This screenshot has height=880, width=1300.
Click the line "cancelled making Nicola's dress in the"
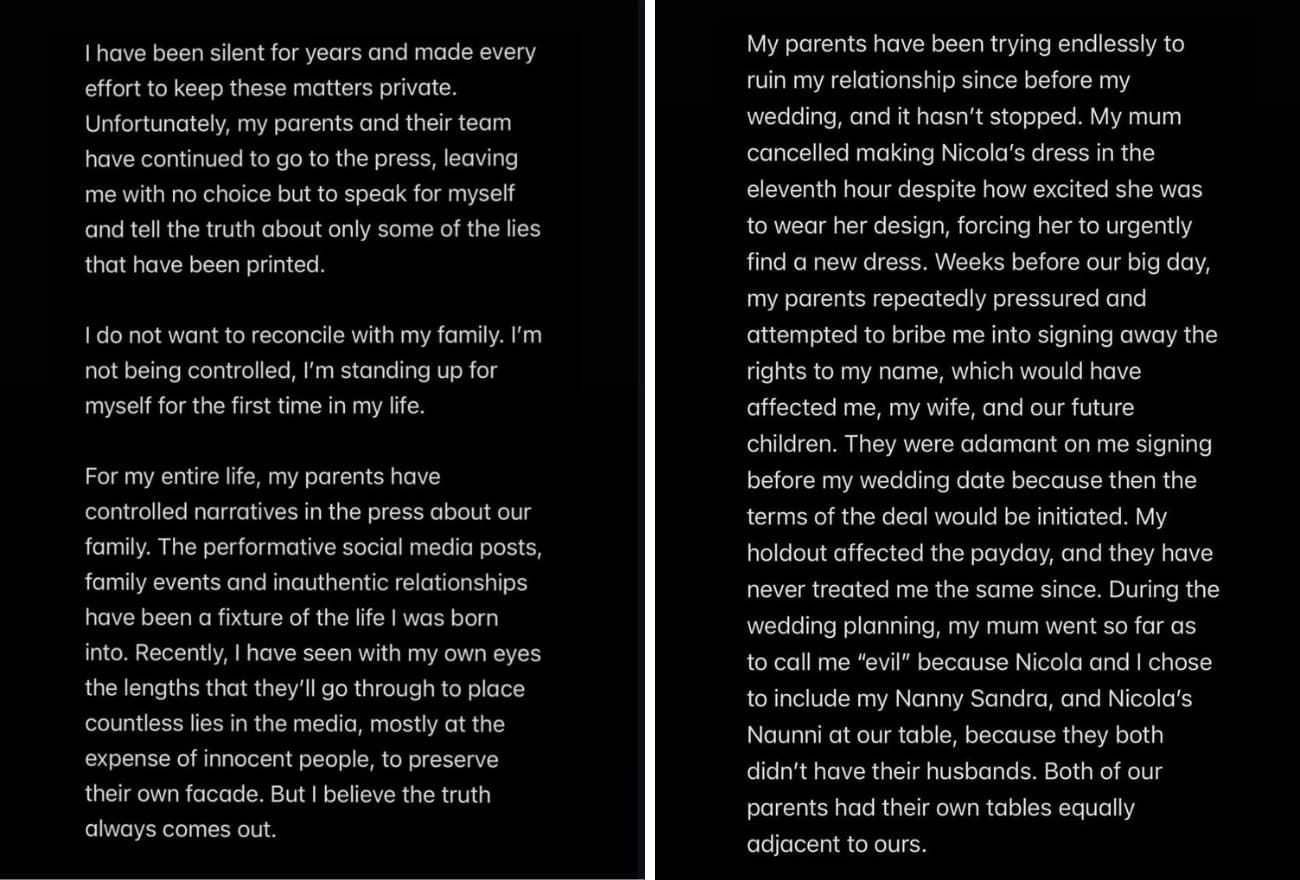point(950,153)
